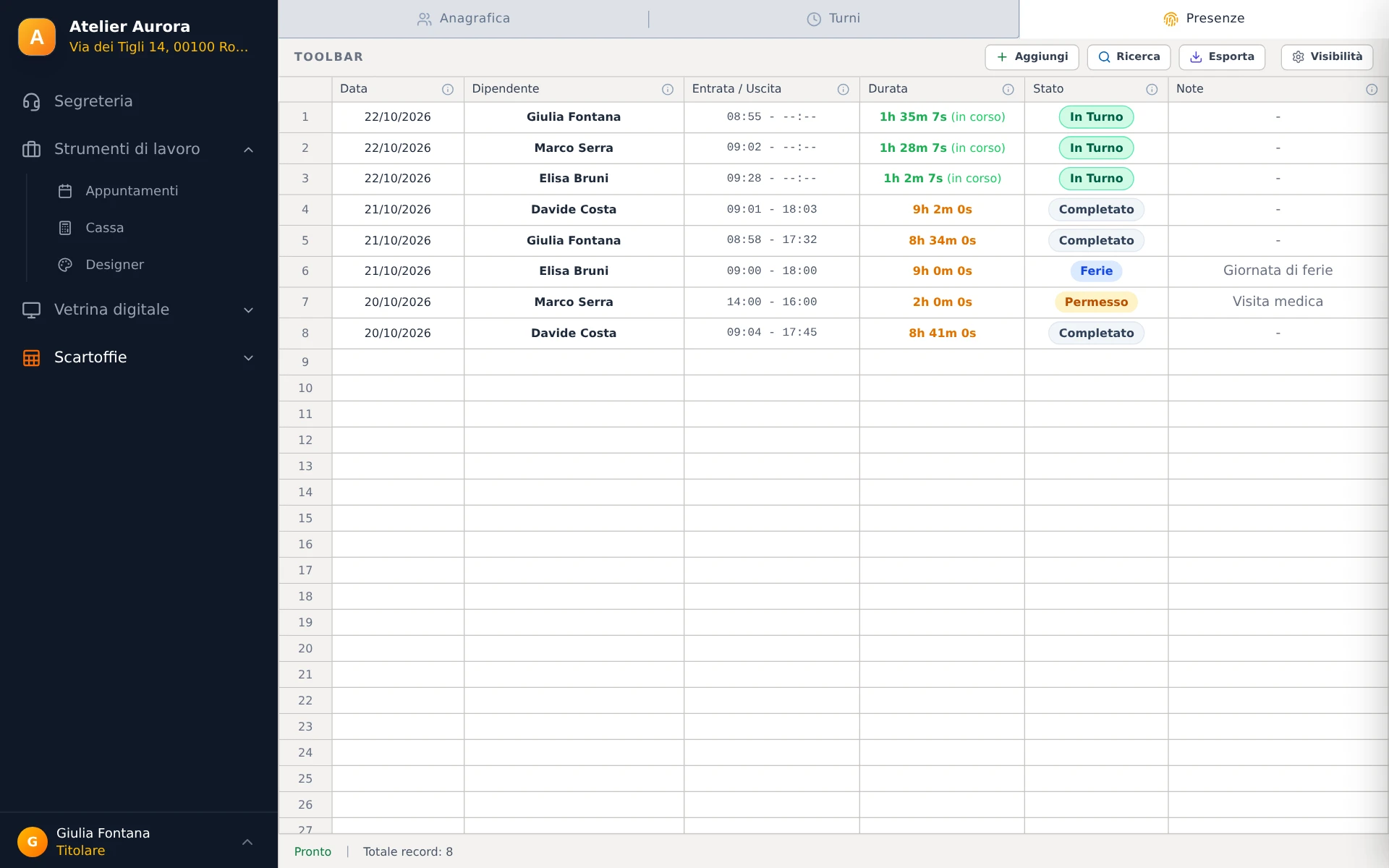This screenshot has width=1389, height=868.
Task: Click the Atelier Aurora logo avatar
Action: pyautogui.click(x=37, y=37)
